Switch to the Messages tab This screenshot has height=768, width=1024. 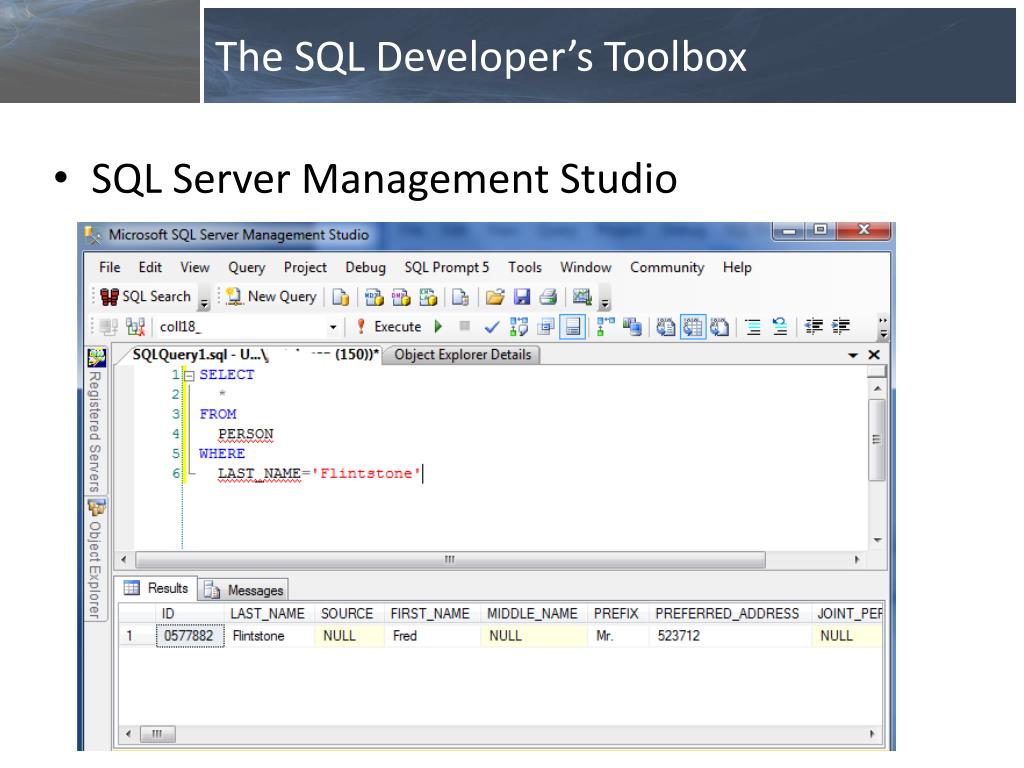(x=244, y=590)
